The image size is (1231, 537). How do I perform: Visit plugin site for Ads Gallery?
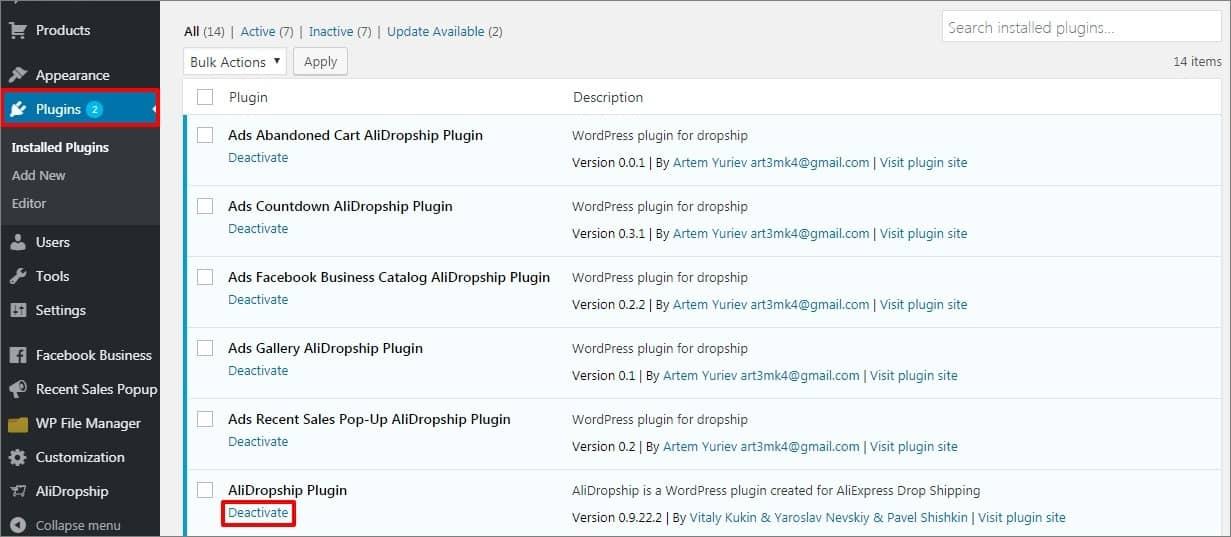point(913,375)
